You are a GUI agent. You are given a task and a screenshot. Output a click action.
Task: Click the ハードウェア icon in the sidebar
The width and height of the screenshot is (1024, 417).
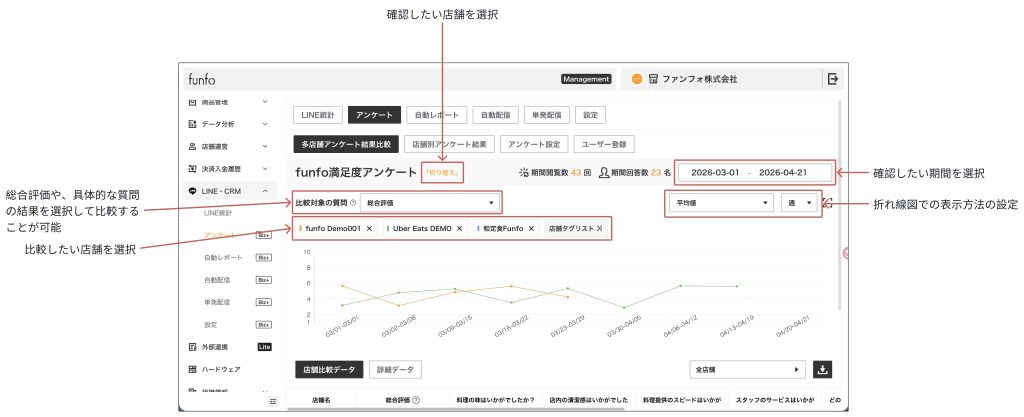click(x=192, y=368)
